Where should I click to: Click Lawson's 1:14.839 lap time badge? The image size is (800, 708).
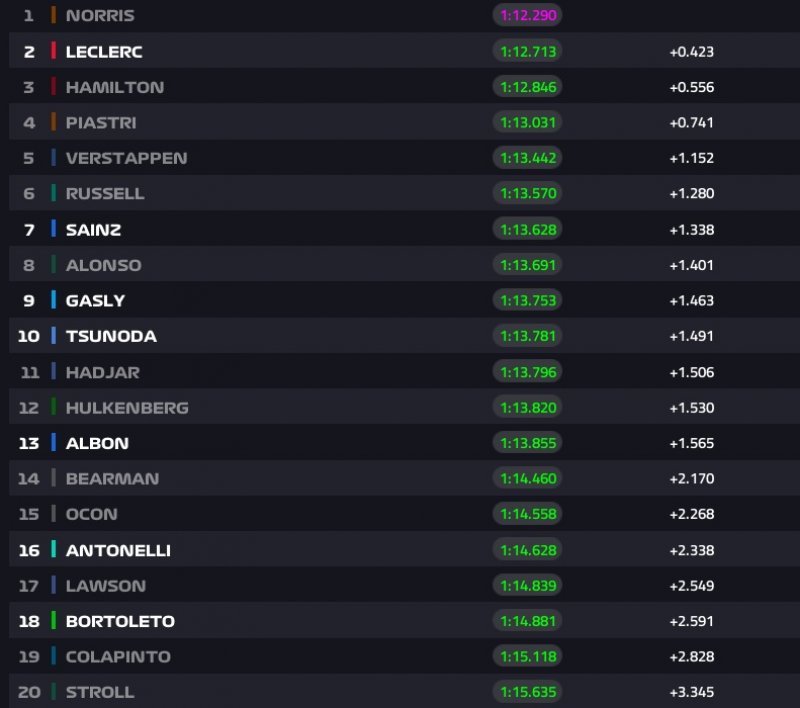click(x=526, y=586)
